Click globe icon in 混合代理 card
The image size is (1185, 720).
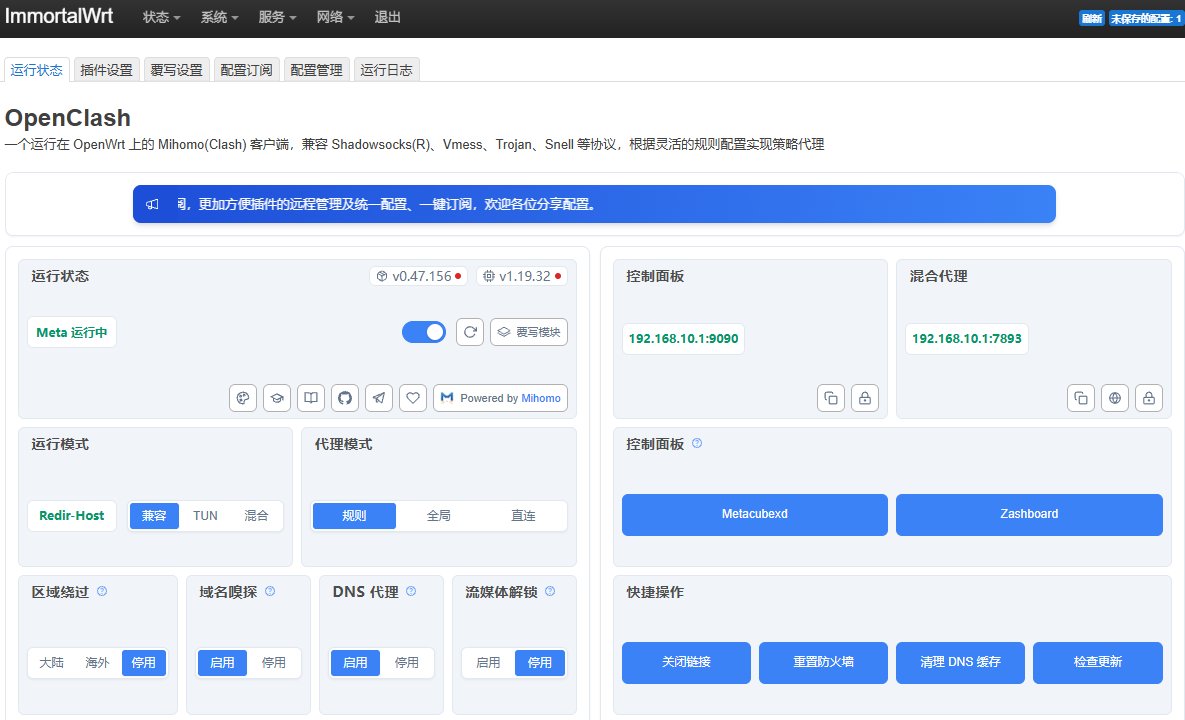coord(1115,398)
